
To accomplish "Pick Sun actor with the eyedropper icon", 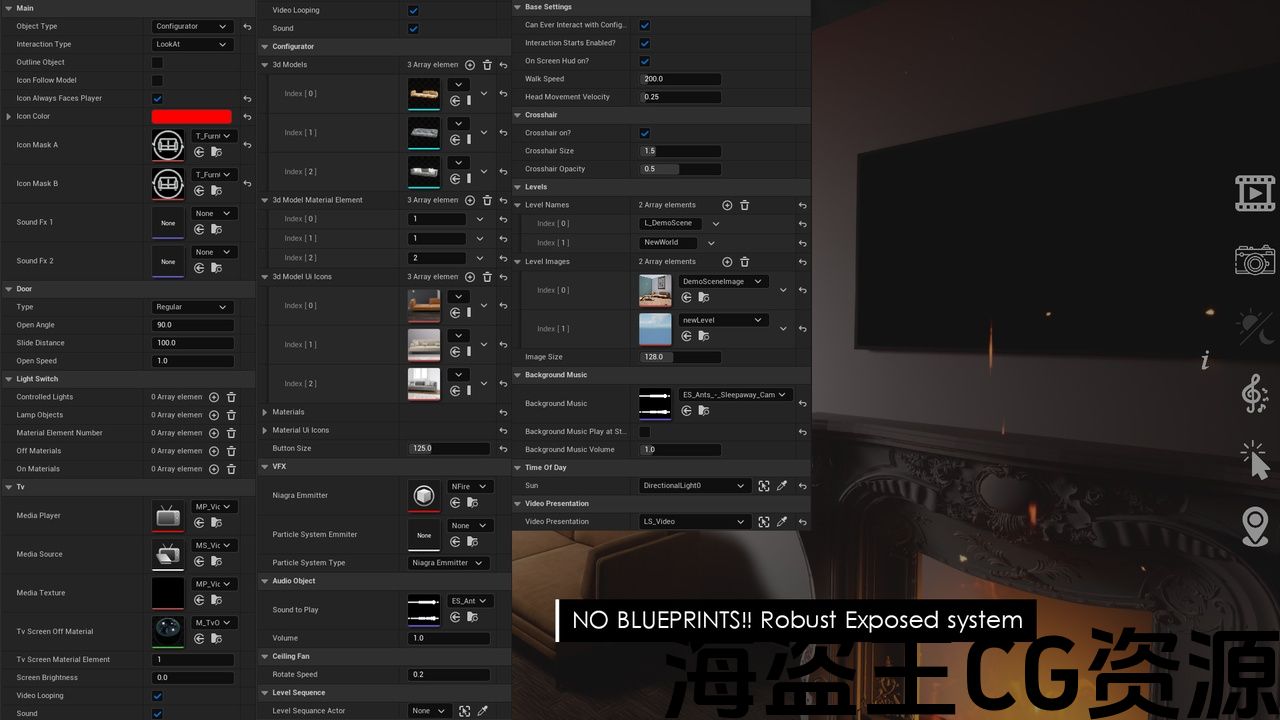I will point(782,486).
